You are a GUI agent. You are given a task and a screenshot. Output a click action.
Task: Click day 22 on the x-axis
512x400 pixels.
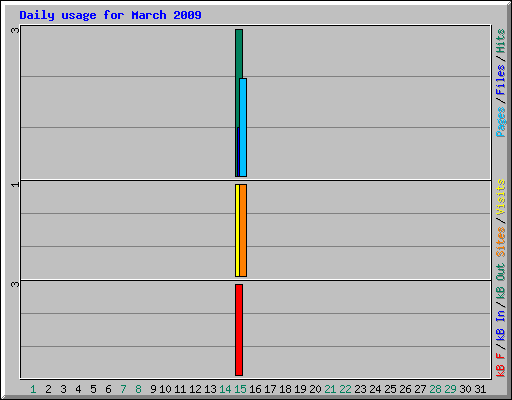pos(345,389)
